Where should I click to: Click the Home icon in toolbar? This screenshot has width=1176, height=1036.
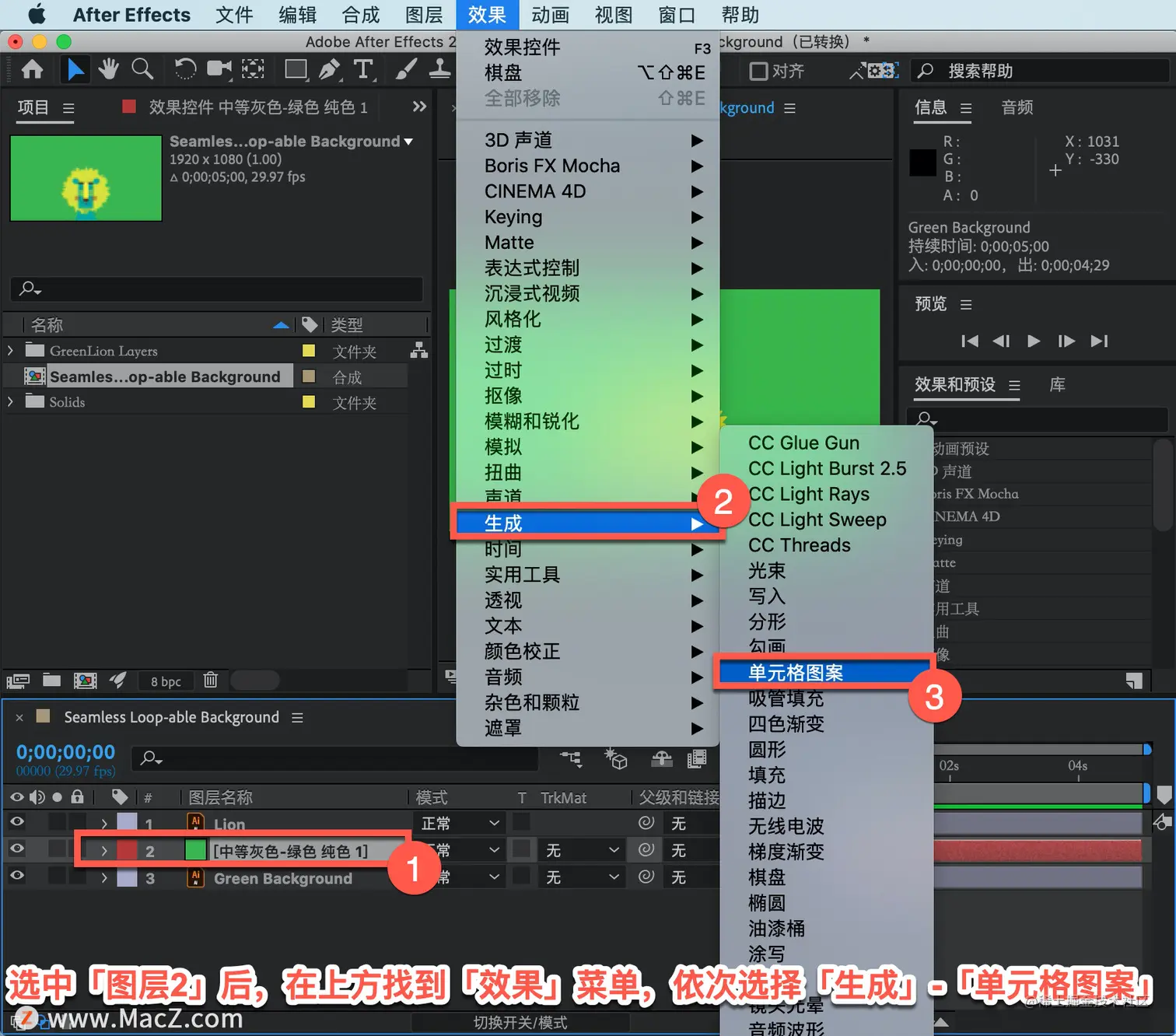pos(32,70)
